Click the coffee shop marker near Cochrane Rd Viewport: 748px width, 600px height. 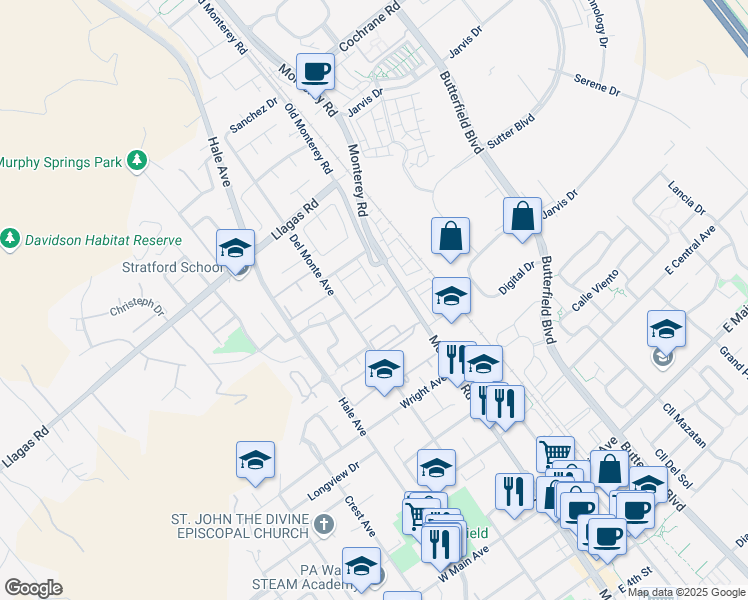point(316,72)
